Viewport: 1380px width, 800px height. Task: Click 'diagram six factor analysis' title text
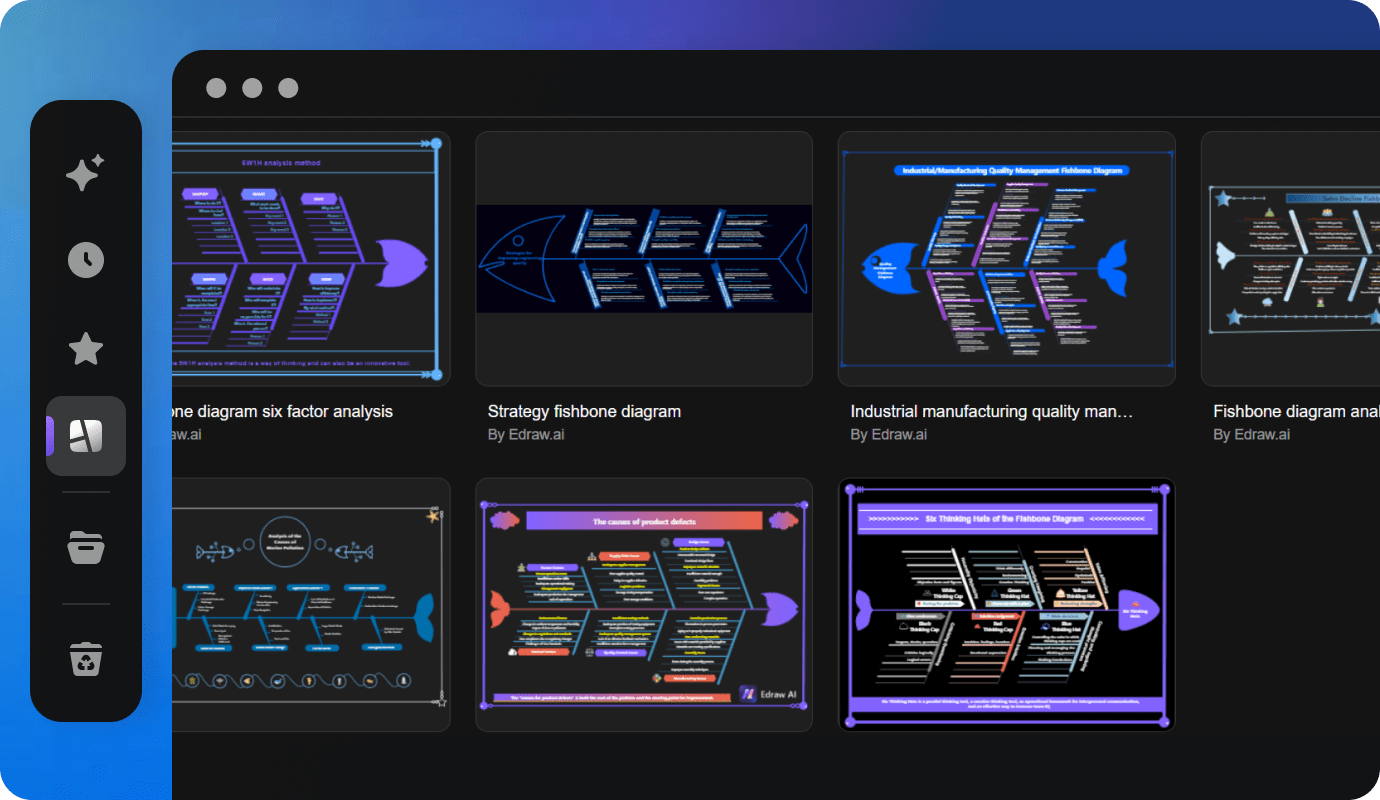click(x=295, y=411)
